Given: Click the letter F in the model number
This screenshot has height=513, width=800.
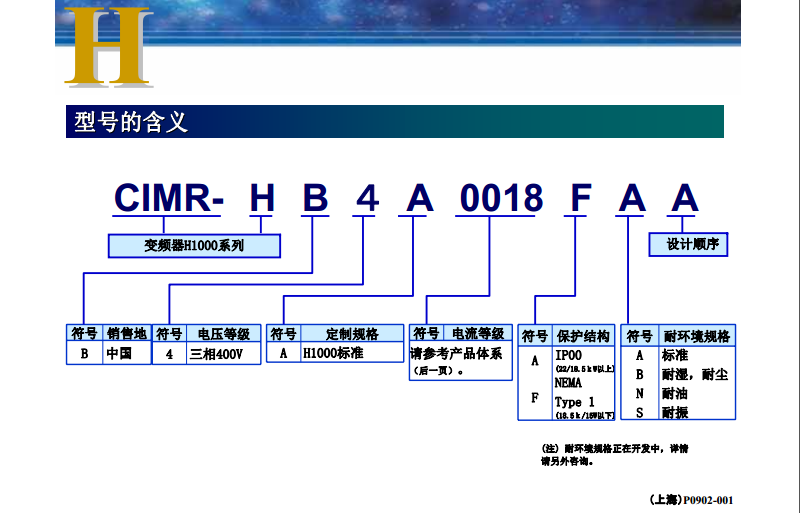Looking at the screenshot, I should click(x=580, y=198).
